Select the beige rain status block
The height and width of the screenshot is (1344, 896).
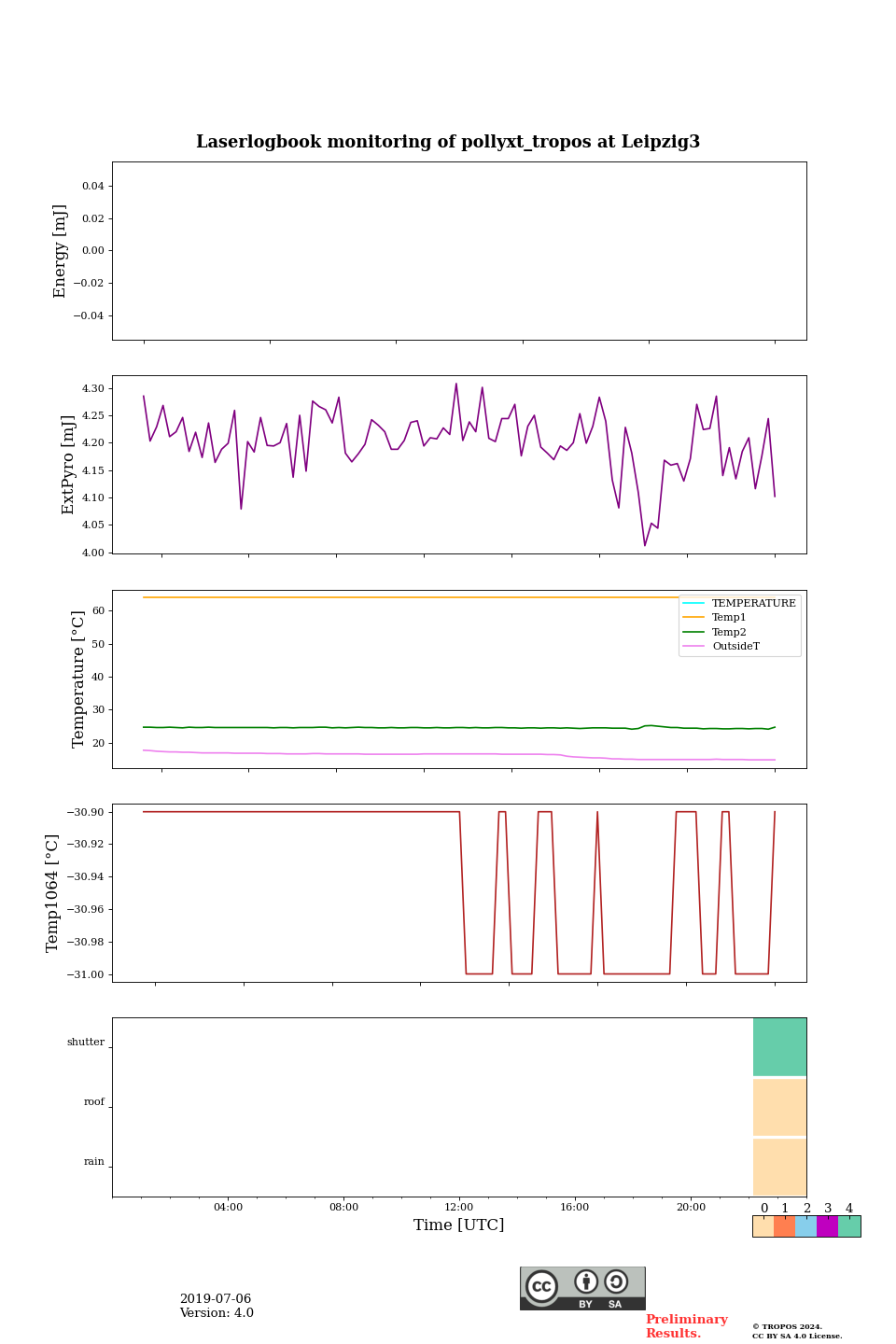[x=779, y=1167]
